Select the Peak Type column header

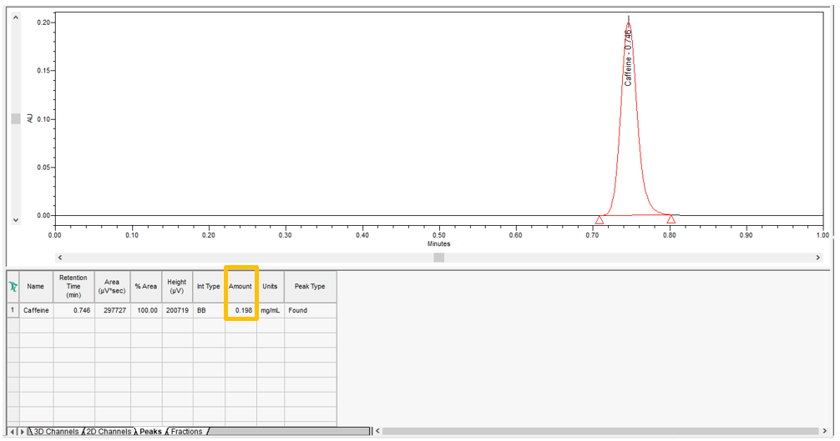(310, 286)
